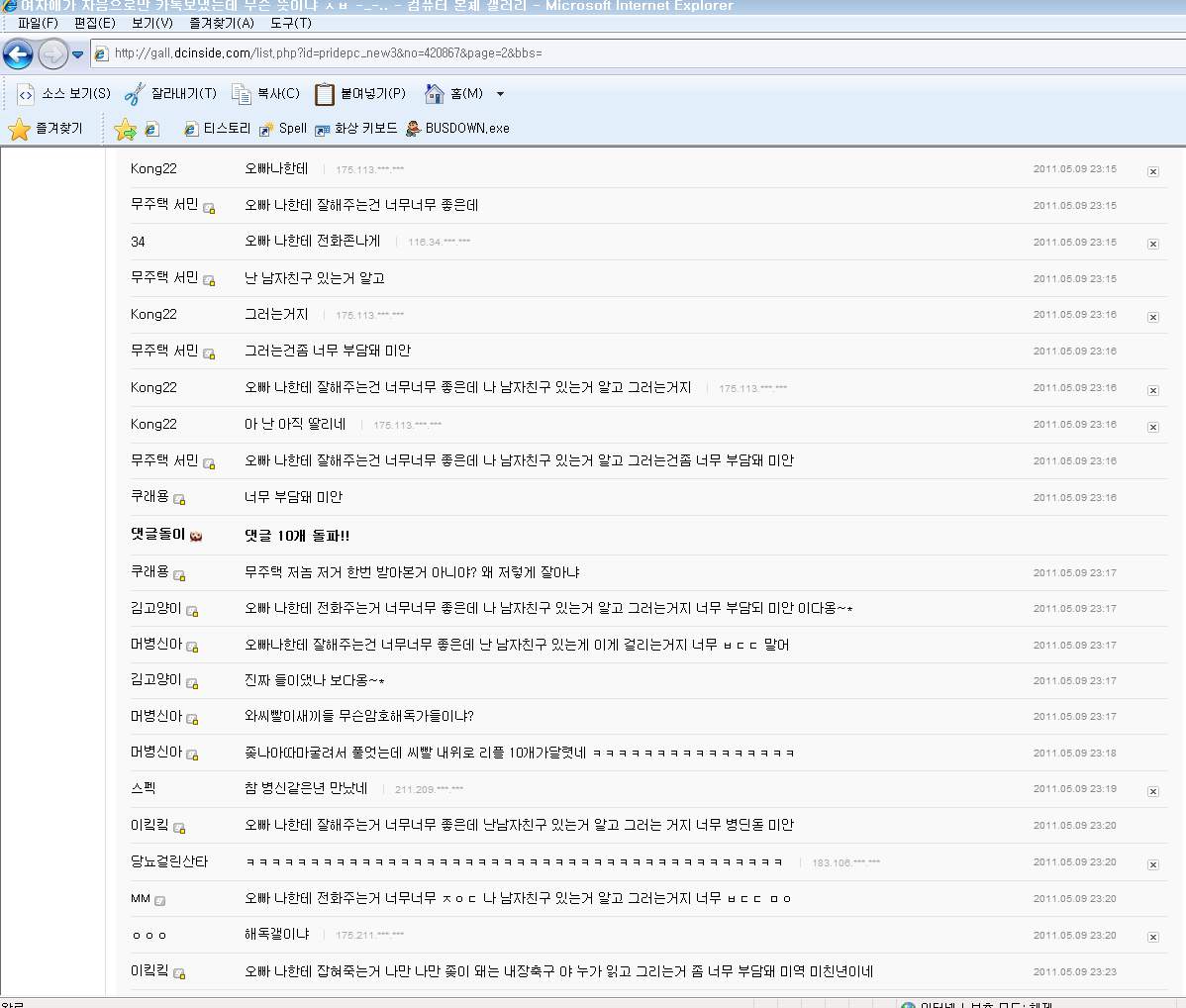The height and width of the screenshot is (1008, 1186).
Task: Click the browser Forward arrow button
Action: (x=52, y=54)
